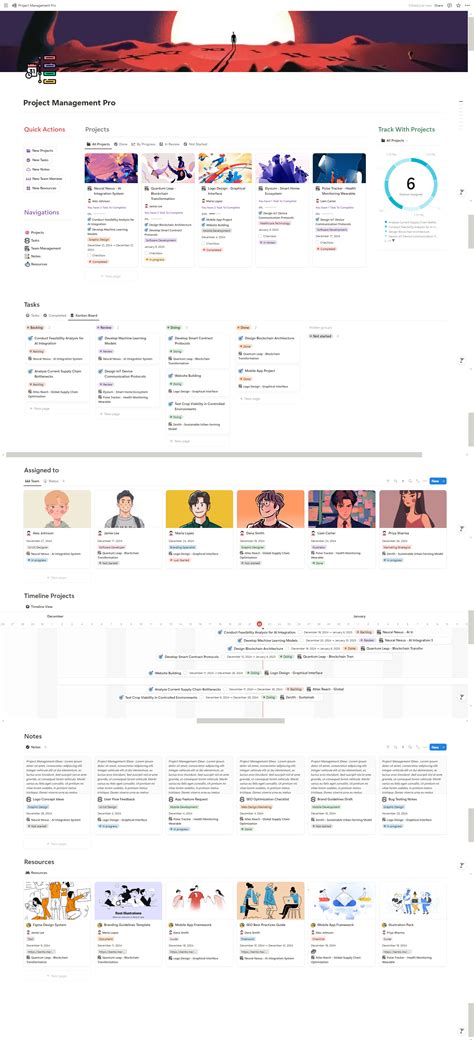The width and height of the screenshot is (474, 1043).
Task: Open Quantum Leap project card cover
Action: [168, 168]
